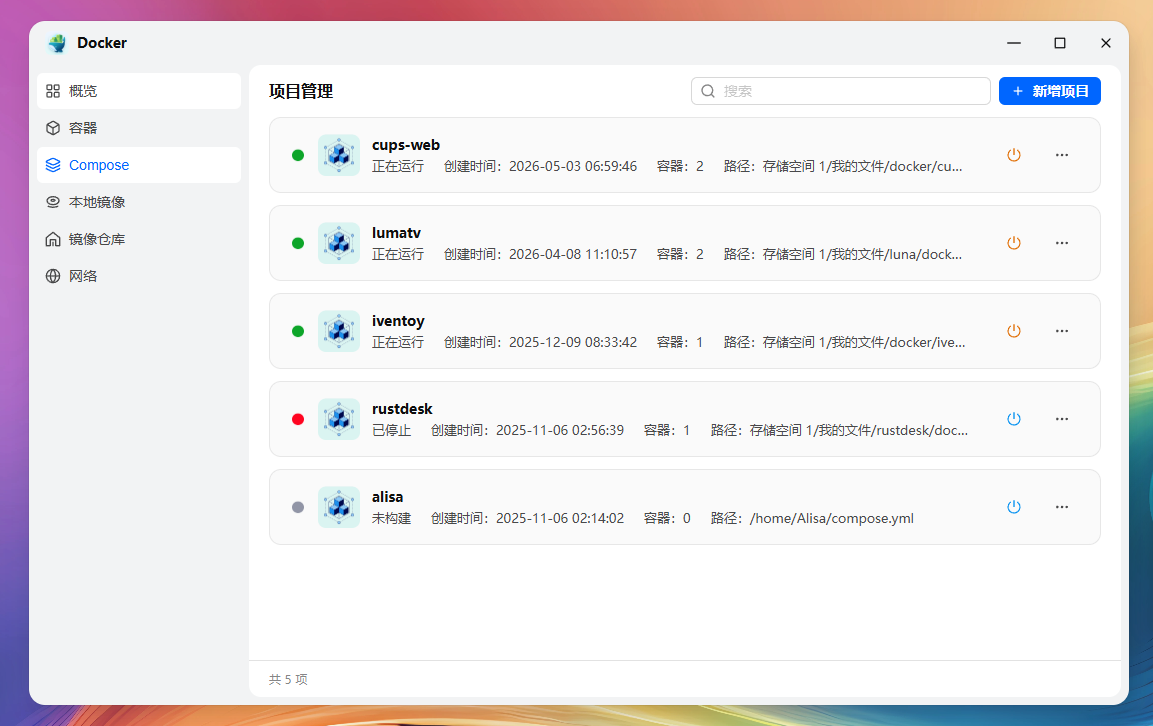The image size is (1153, 726).
Task: Click the rustdesk 已停止 status text
Action: pyautogui.click(x=391, y=430)
